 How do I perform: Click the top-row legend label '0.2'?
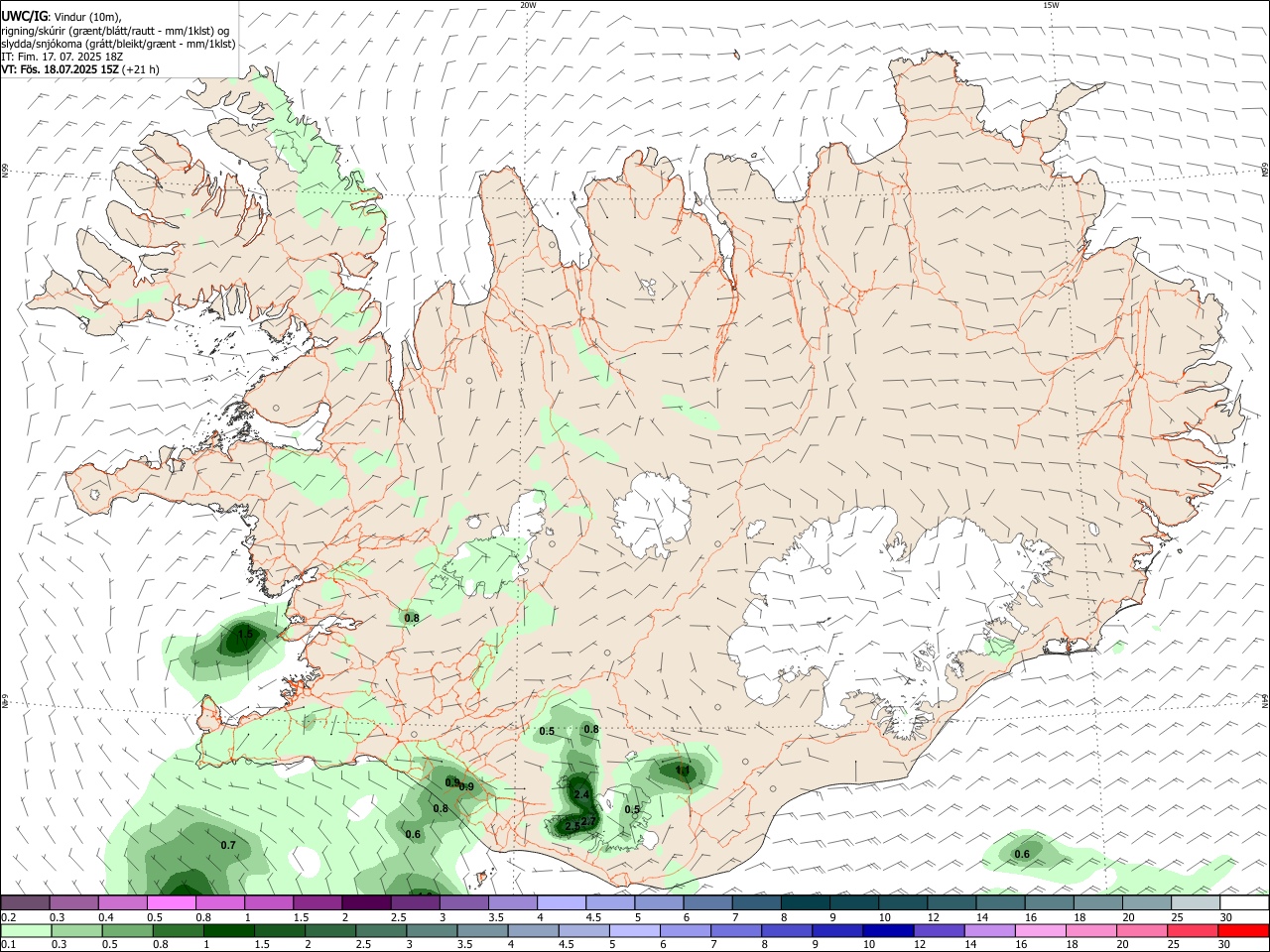point(9,917)
